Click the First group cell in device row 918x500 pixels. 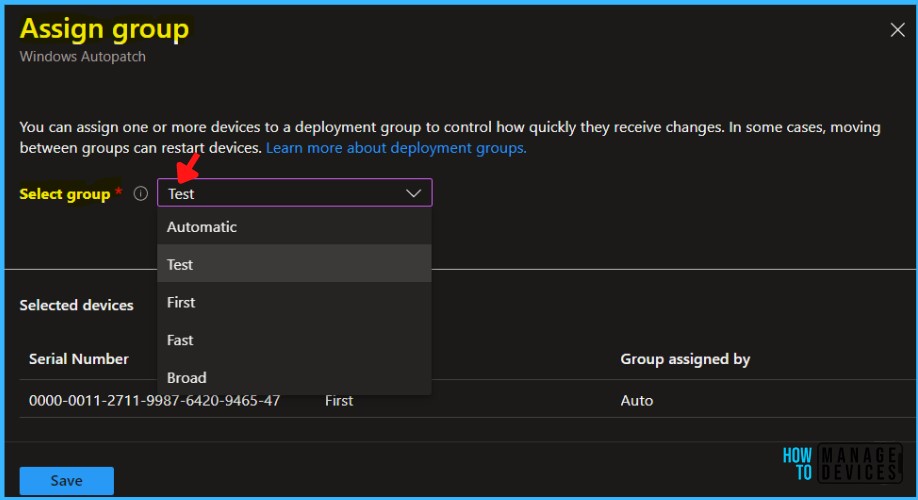click(x=339, y=400)
